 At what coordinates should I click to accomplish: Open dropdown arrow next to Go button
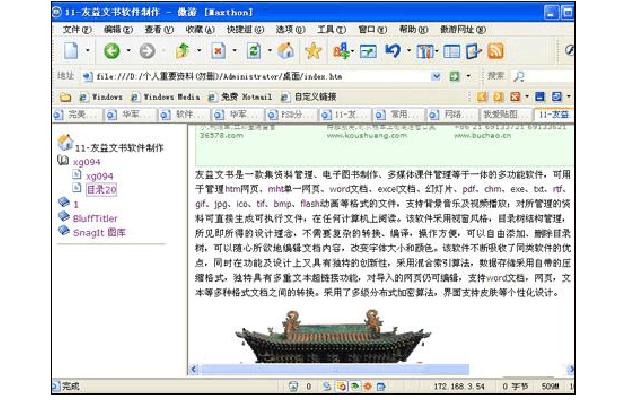tap(468, 76)
